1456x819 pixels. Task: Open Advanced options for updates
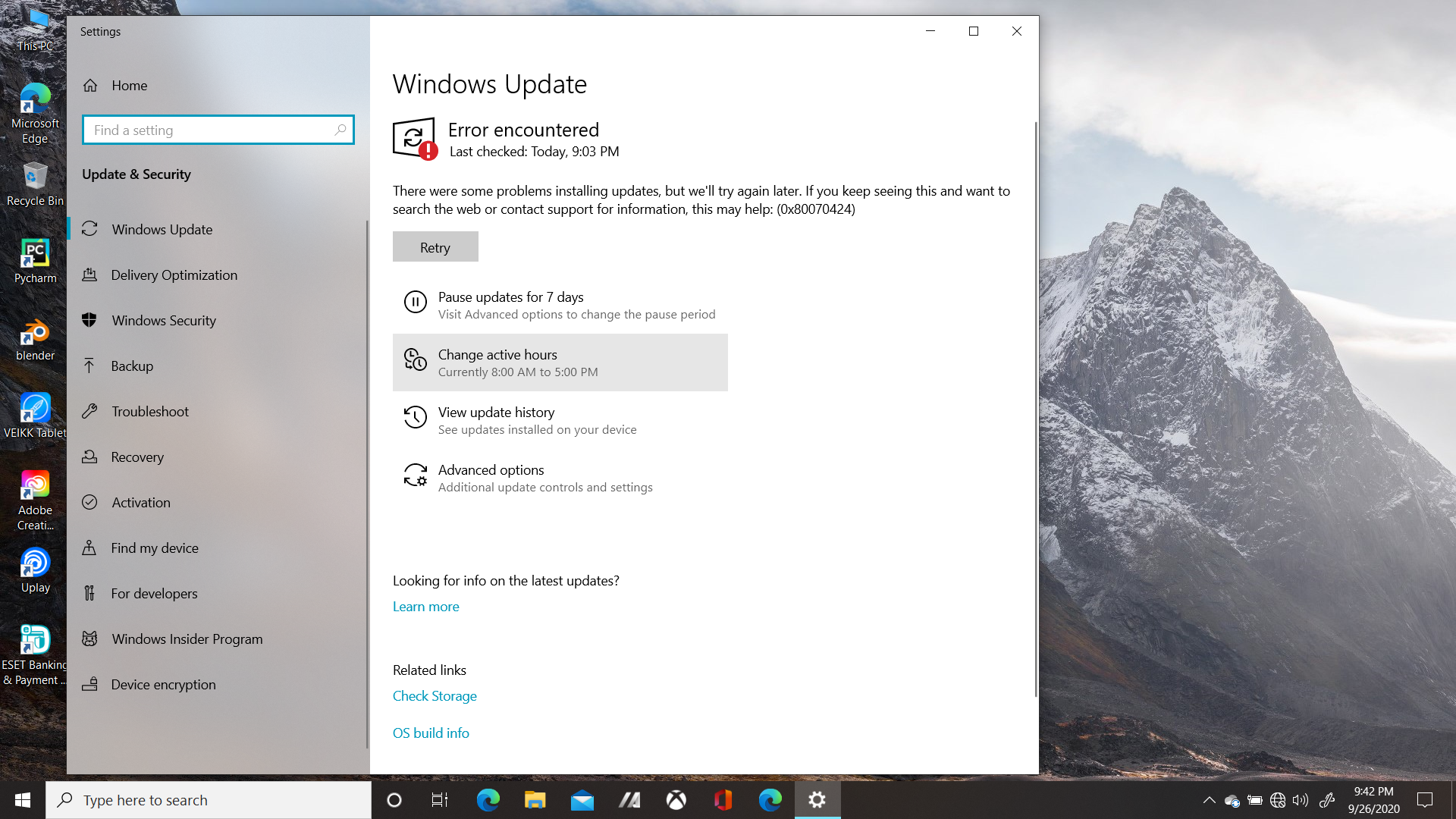[560, 478]
